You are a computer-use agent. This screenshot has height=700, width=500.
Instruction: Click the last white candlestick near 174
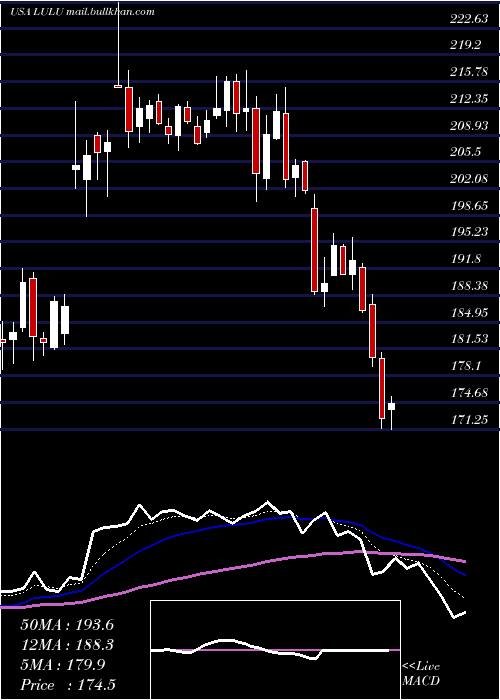pyautogui.click(x=392, y=406)
